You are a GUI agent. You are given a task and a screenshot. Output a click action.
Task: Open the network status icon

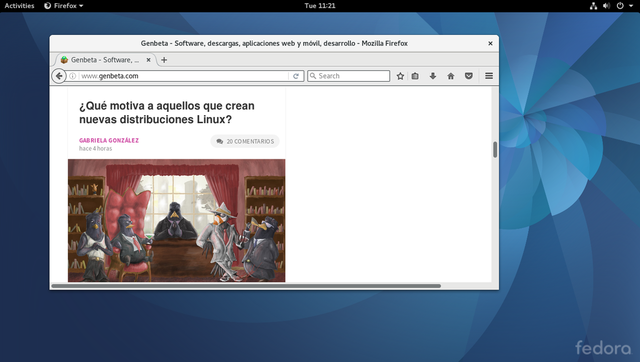(593, 6)
